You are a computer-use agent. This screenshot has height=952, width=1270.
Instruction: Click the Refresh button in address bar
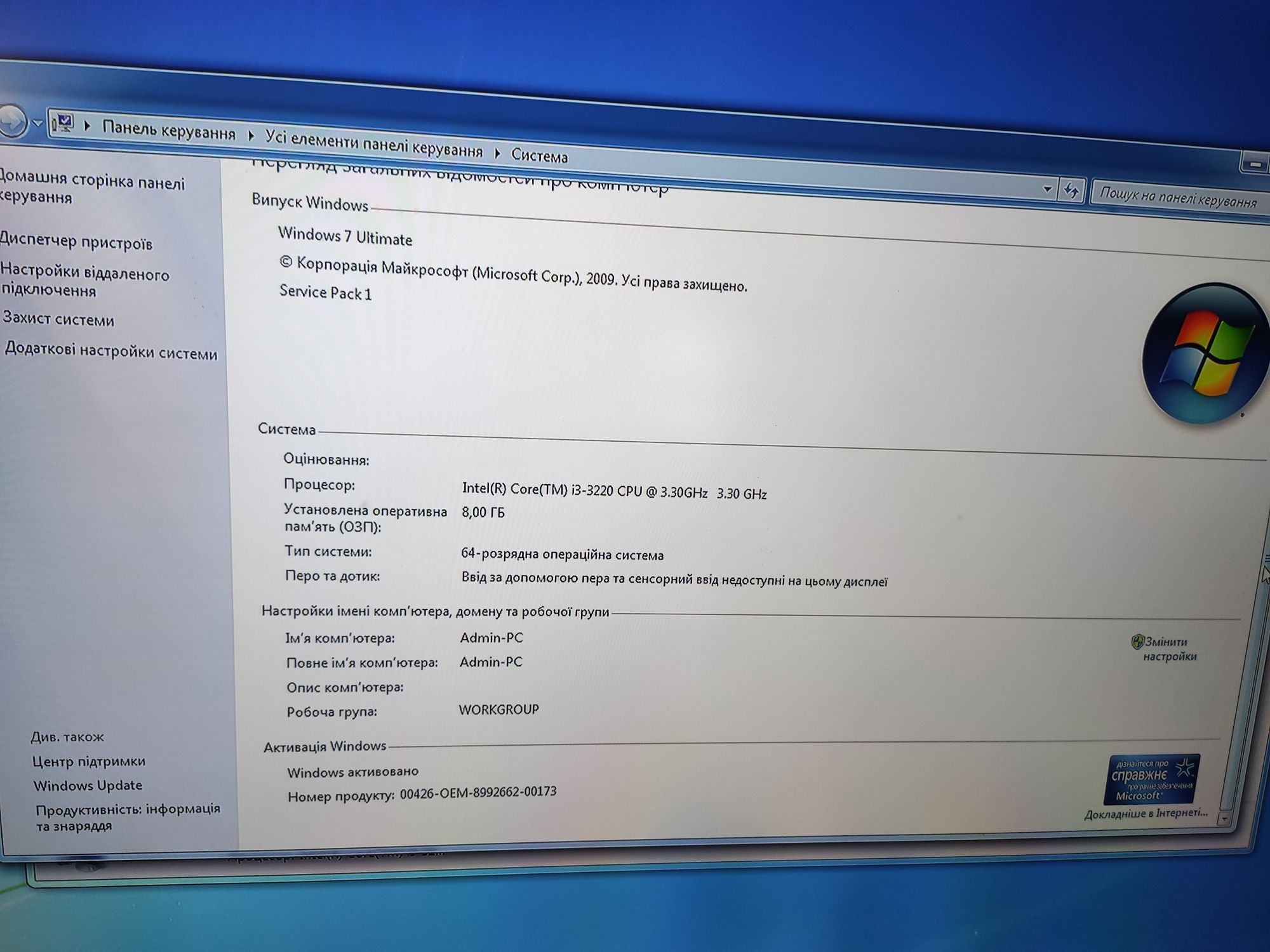pos(1071,190)
